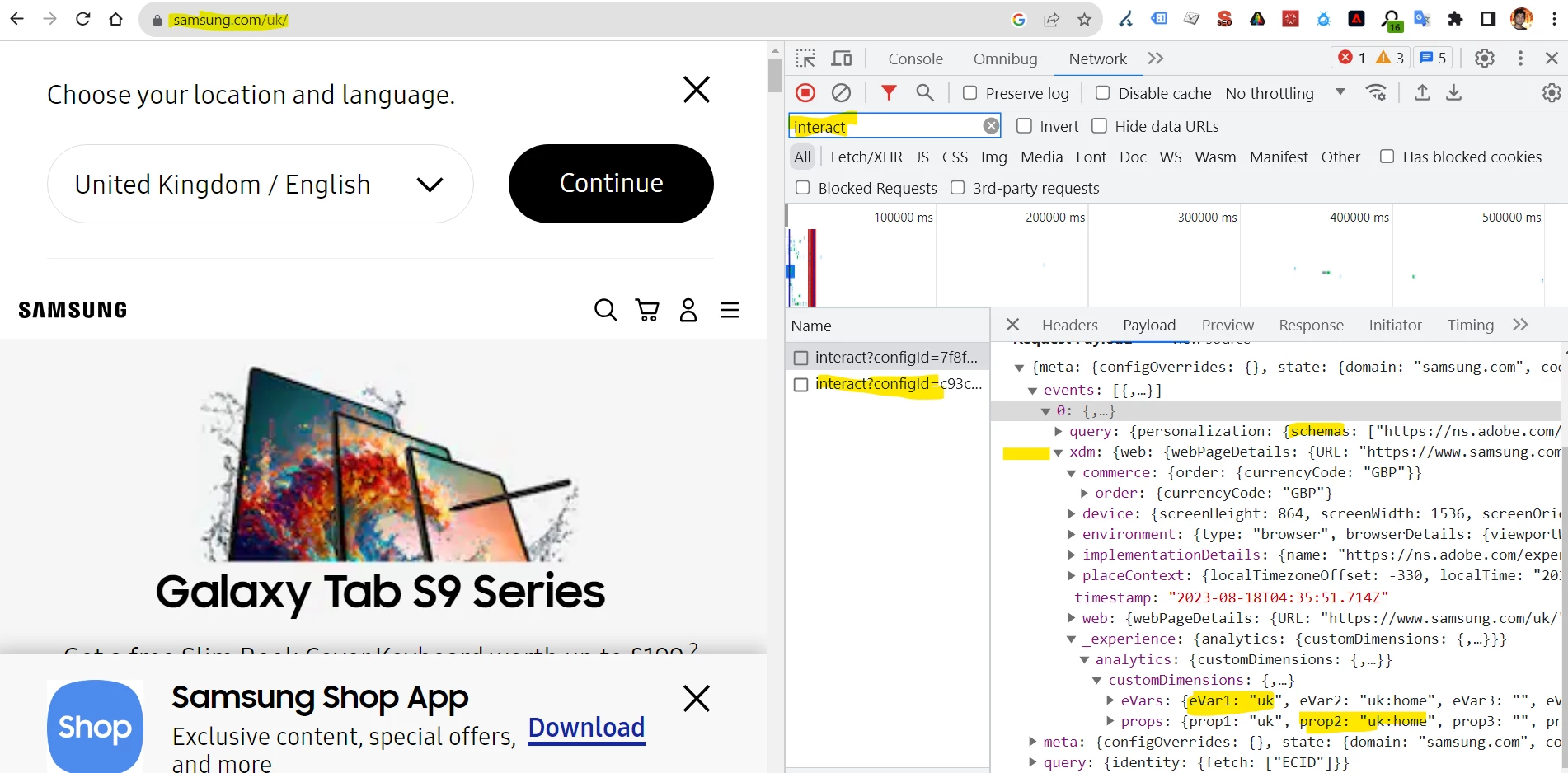Check the Invert filter option

tap(1024, 126)
